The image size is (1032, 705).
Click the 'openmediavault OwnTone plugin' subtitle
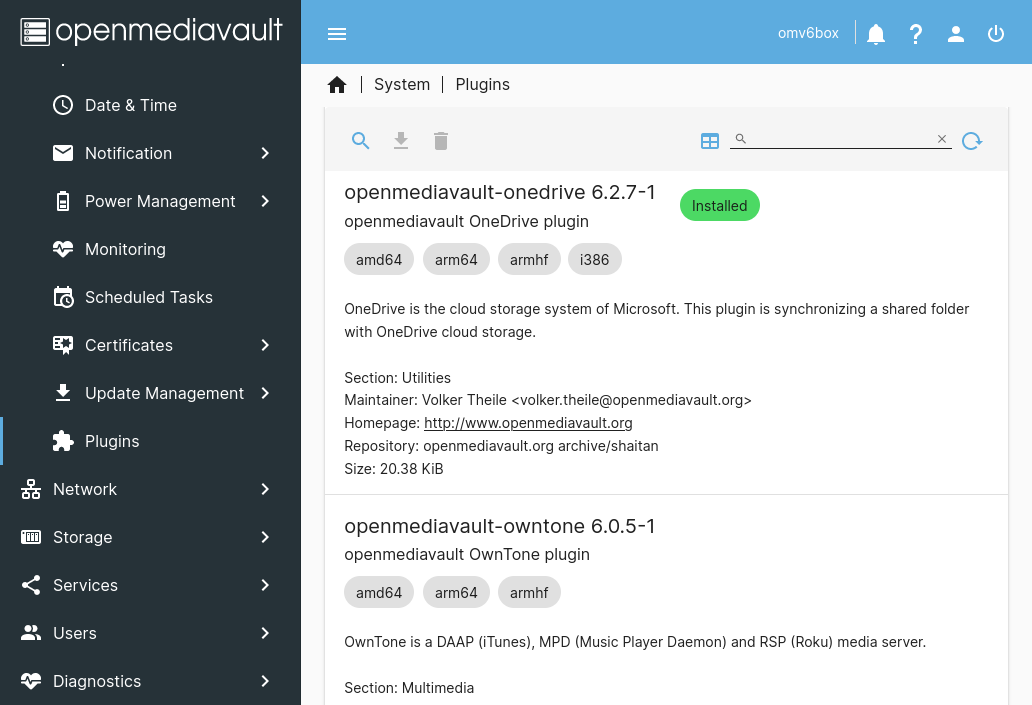[467, 554]
